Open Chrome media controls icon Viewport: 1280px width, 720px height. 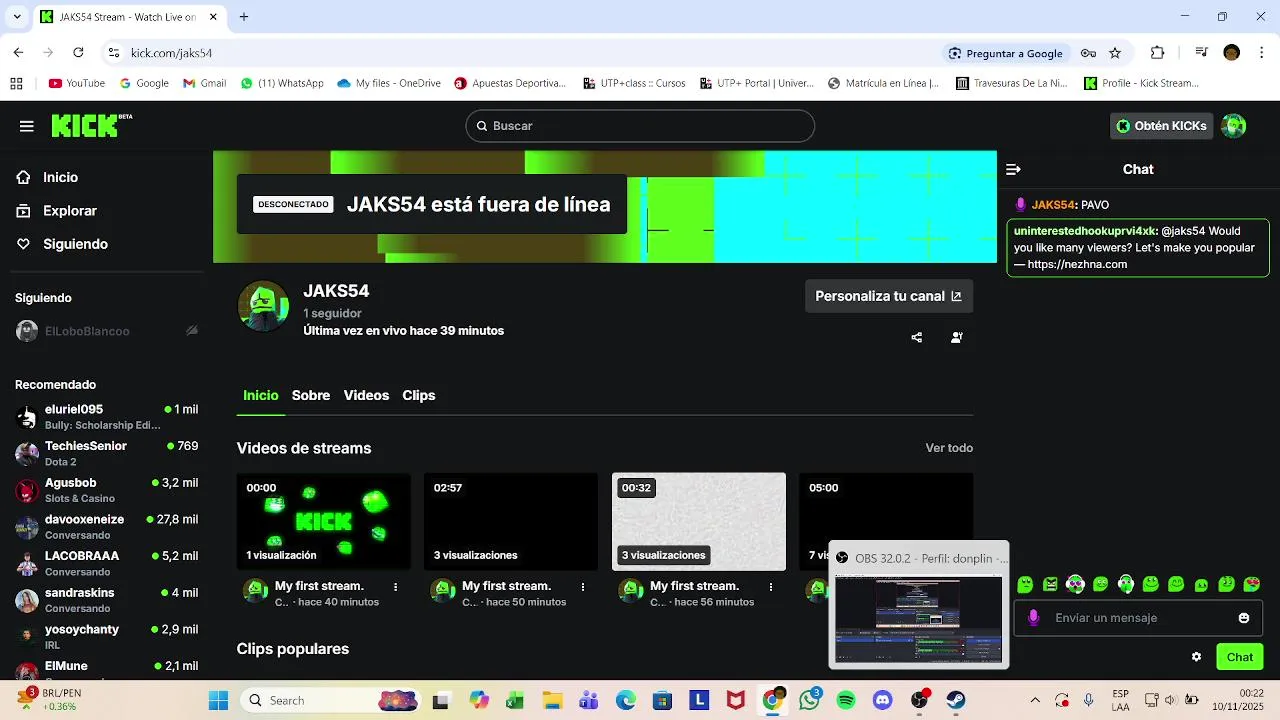click(x=1201, y=53)
